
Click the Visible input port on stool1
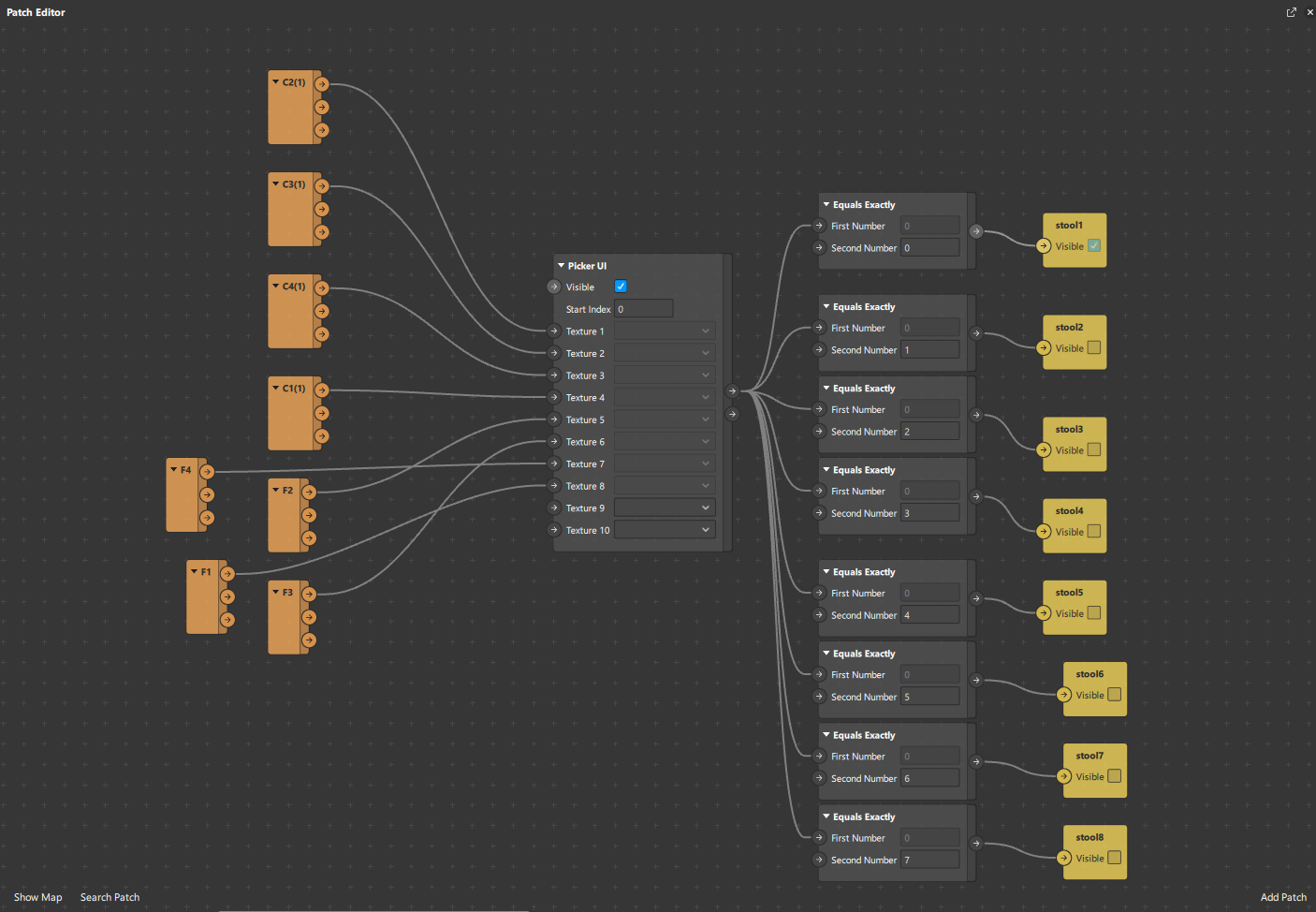[1044, 246]
